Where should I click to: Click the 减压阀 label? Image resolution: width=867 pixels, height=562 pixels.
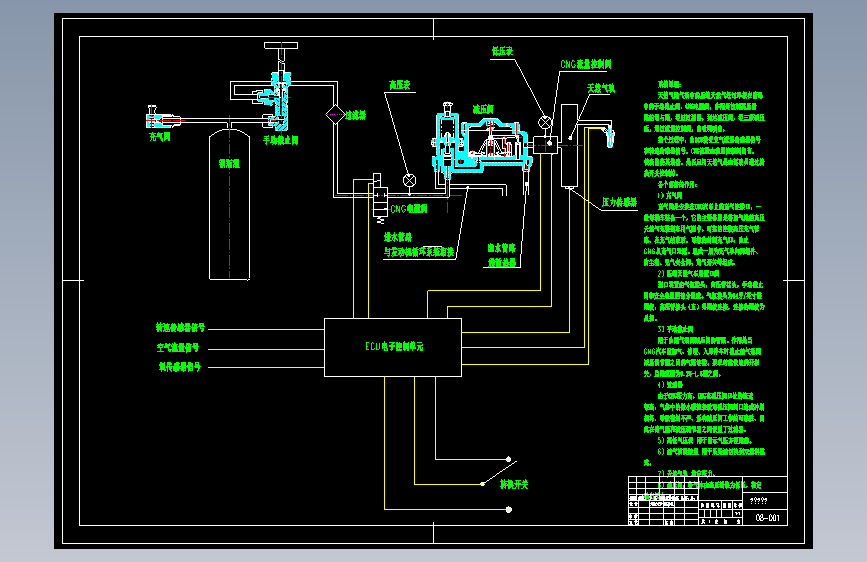(x=483, y=110)
